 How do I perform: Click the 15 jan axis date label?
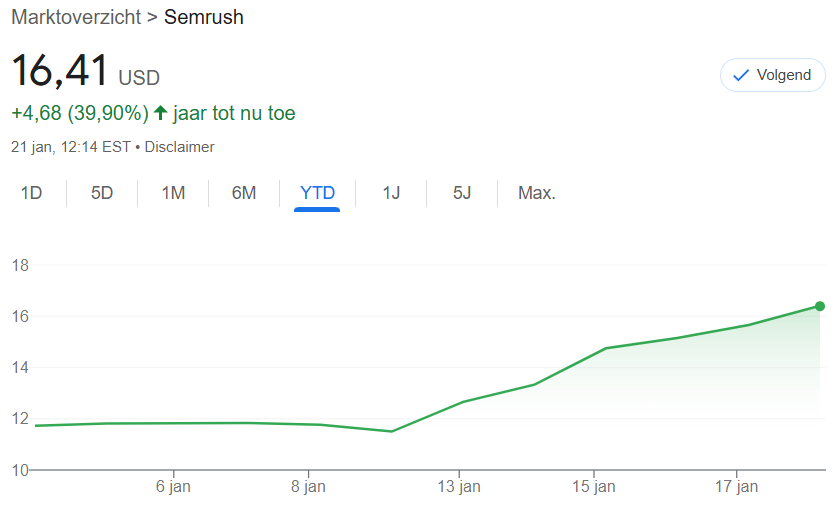[x=593, y=487]
